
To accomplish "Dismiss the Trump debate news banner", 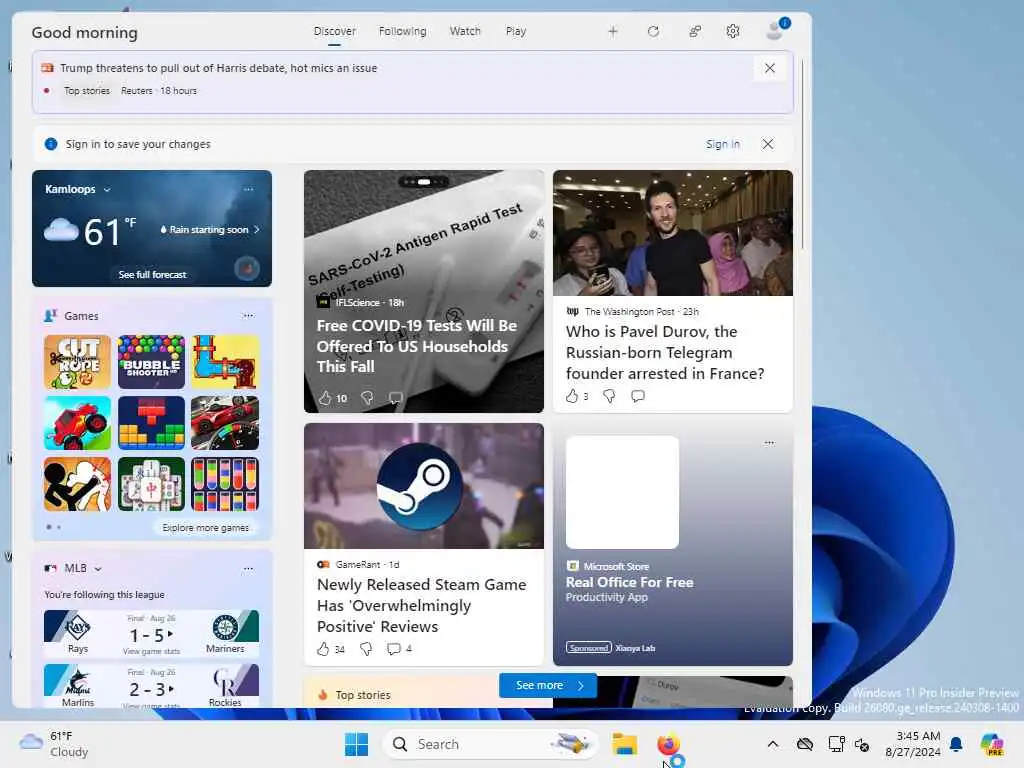I will tap(770, 68).
